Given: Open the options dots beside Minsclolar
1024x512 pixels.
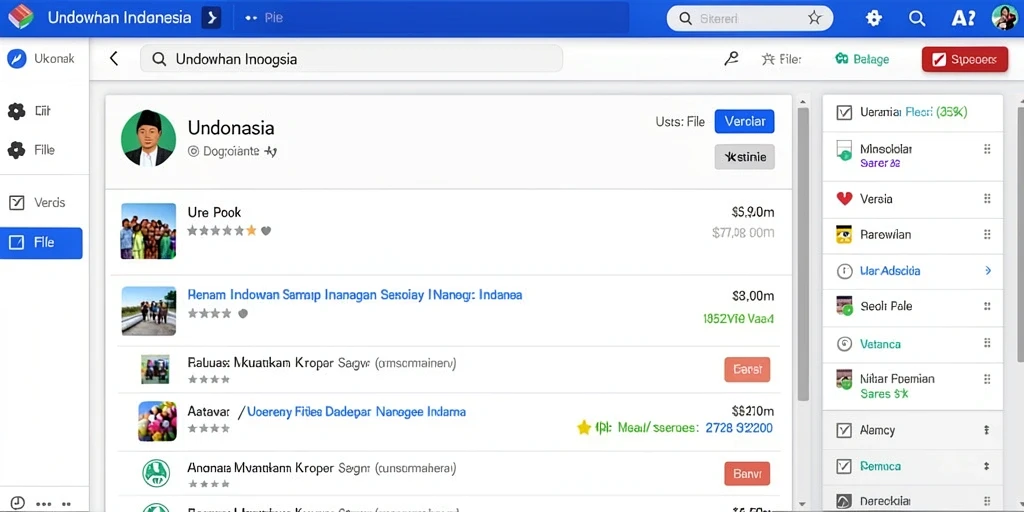Looking at the screenshot, I should (987, 149).
